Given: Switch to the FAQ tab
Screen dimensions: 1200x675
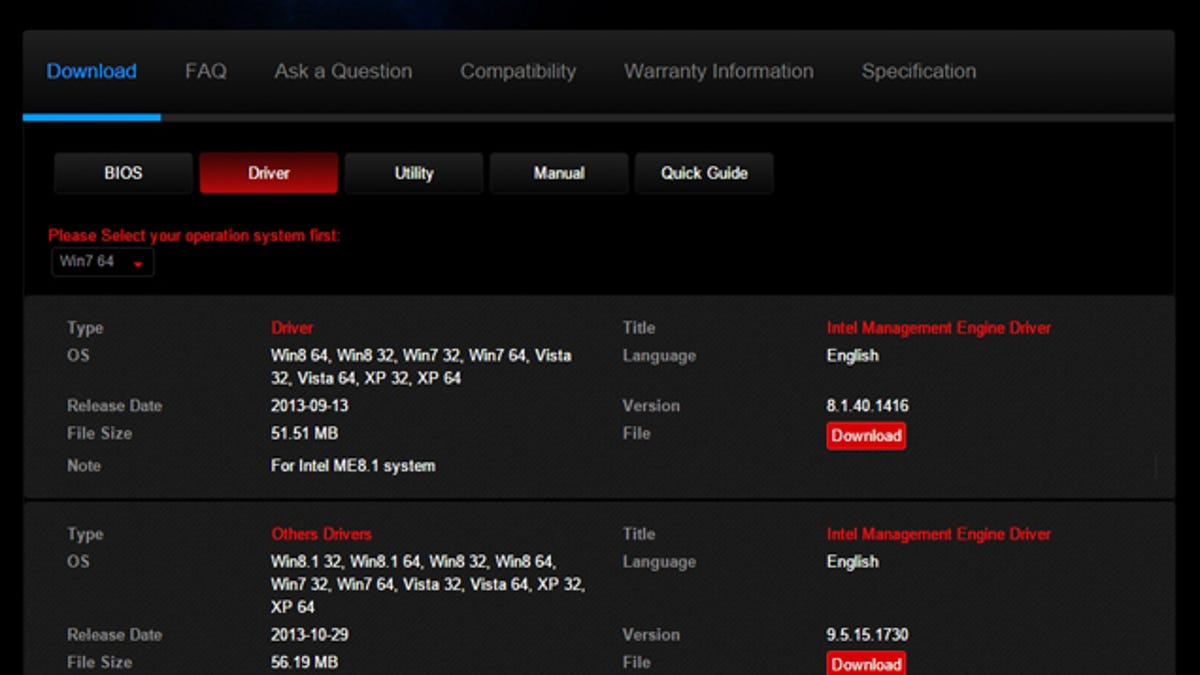Looking at the screenshot, I should pyautogui.click(x=205, y=71).
